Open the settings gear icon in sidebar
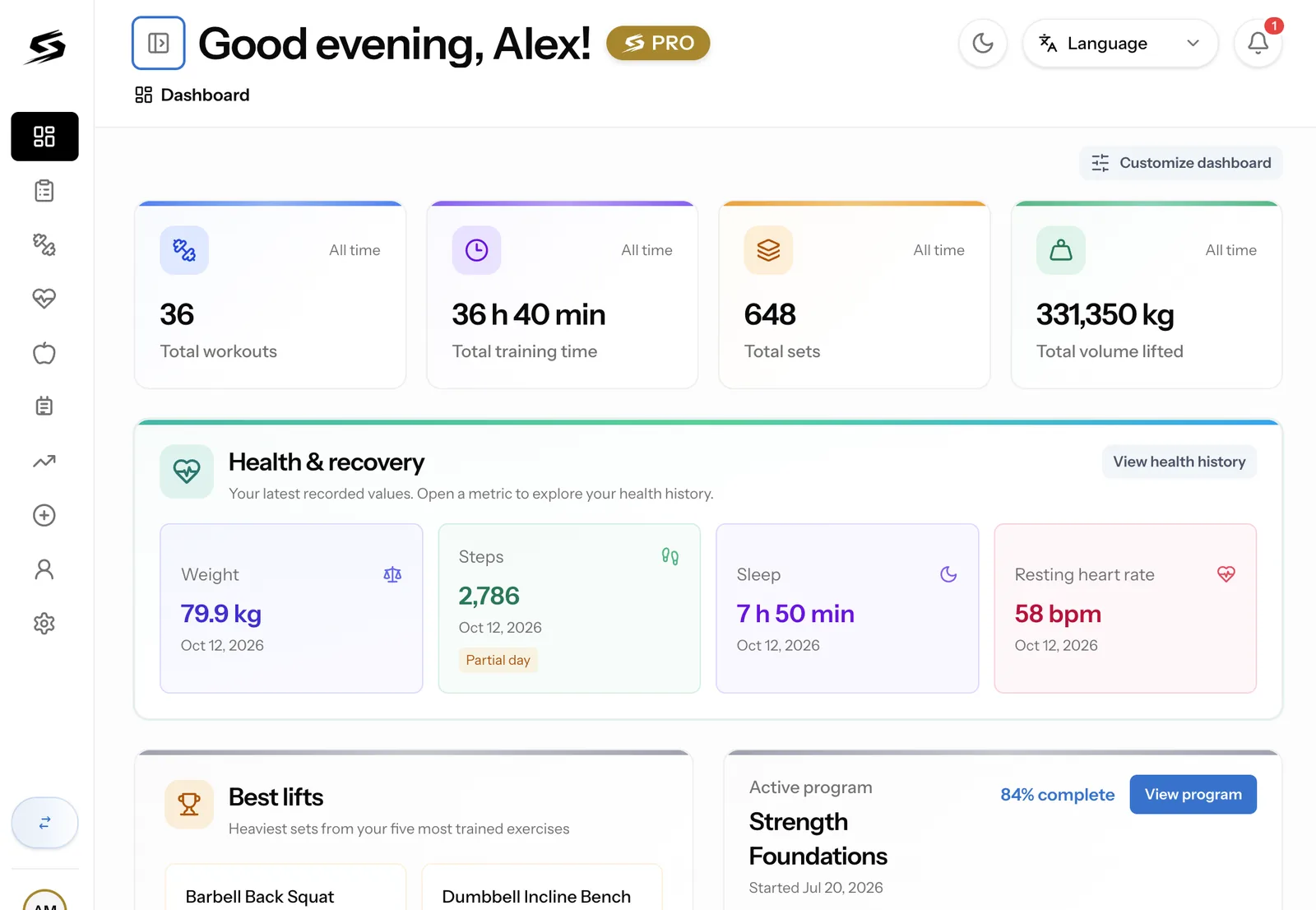Image resolution: width=1316 pixels, height=910 pixels. (x=44, y=624)
